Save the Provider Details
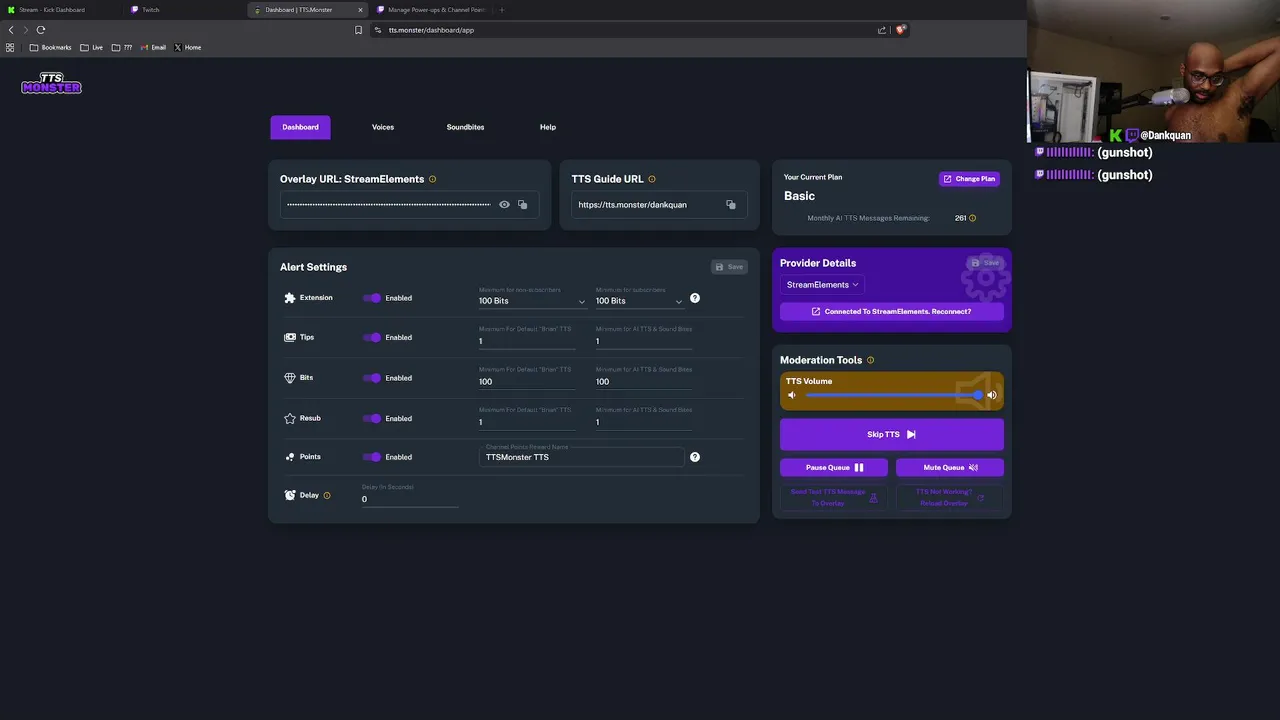The width and height of the screenshot is (1280, 720). [985, 263]
